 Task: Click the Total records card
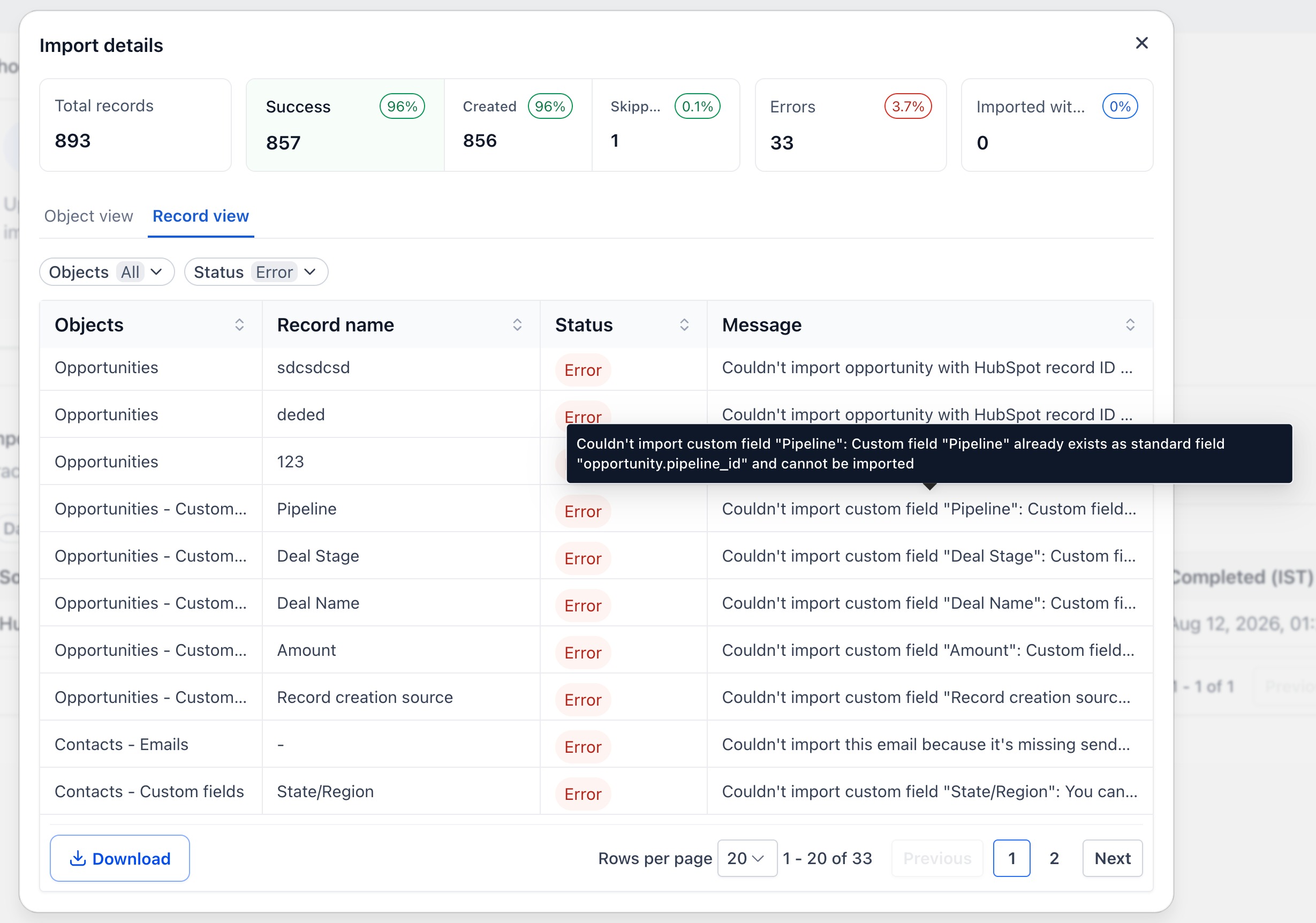pyautogui.click(x=135, y=125)
